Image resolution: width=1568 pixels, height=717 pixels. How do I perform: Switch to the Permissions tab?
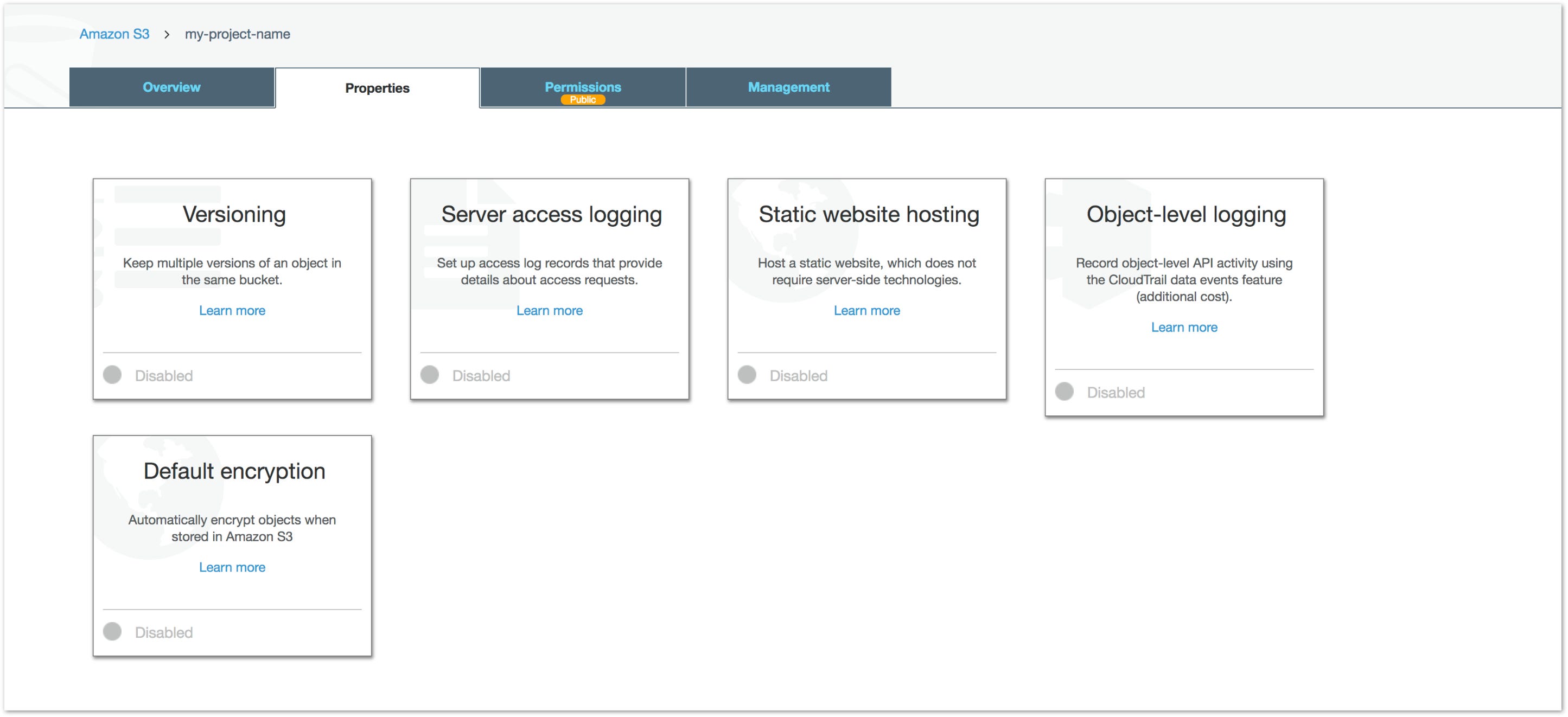click(x=583, y=87)
